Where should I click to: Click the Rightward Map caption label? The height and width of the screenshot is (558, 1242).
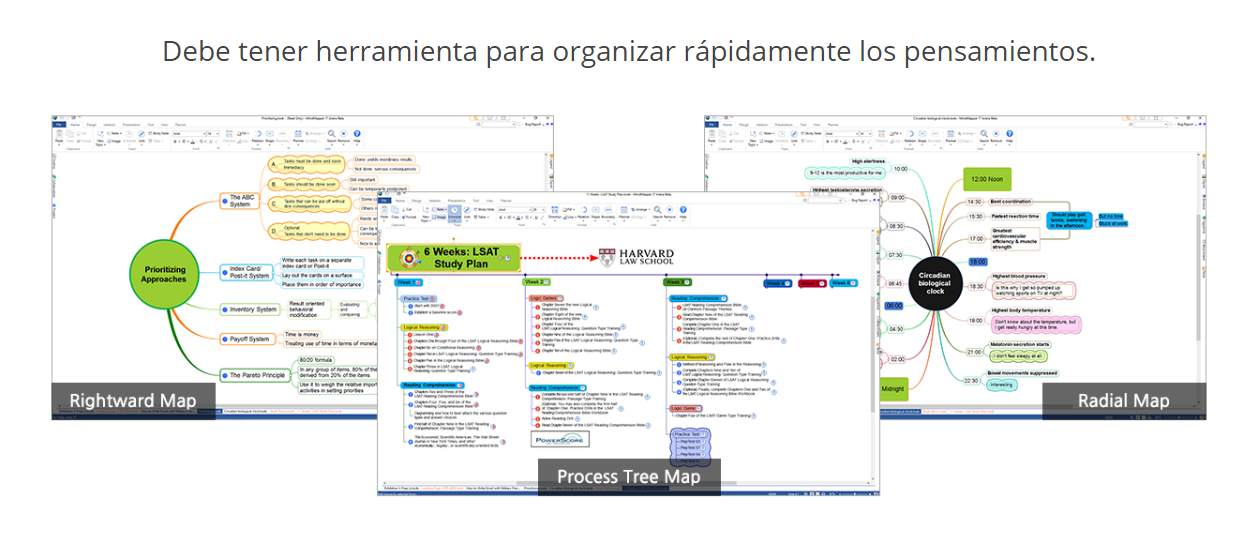coord(133,401)
